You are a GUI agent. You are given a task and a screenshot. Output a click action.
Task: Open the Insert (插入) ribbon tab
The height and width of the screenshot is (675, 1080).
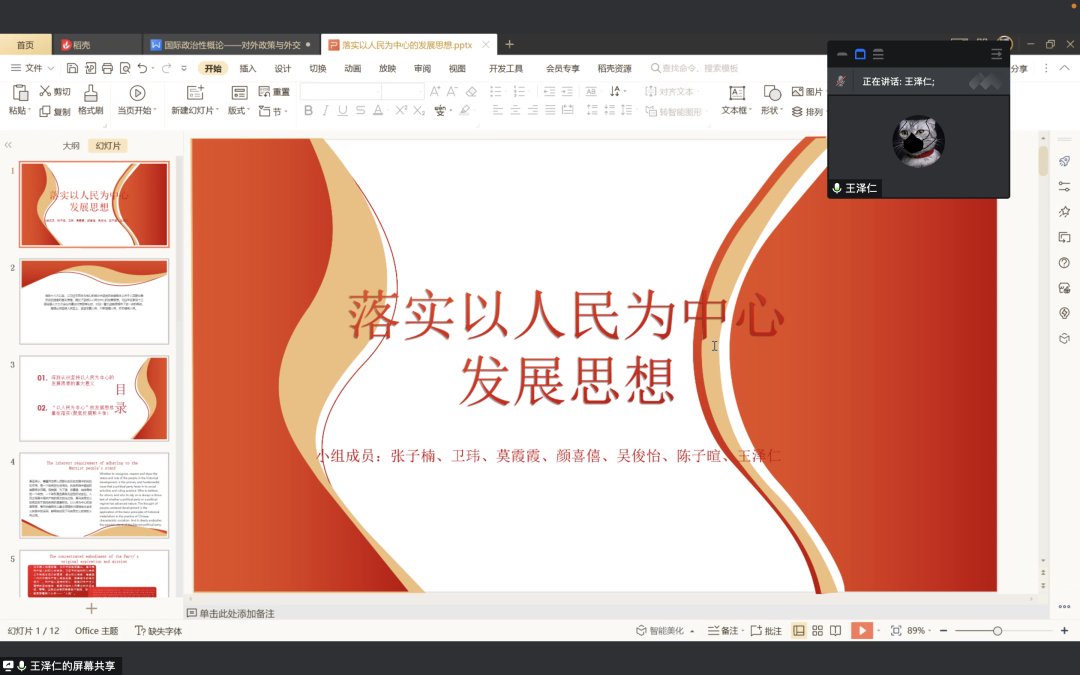pyautogui.click(x=248, y=69)
